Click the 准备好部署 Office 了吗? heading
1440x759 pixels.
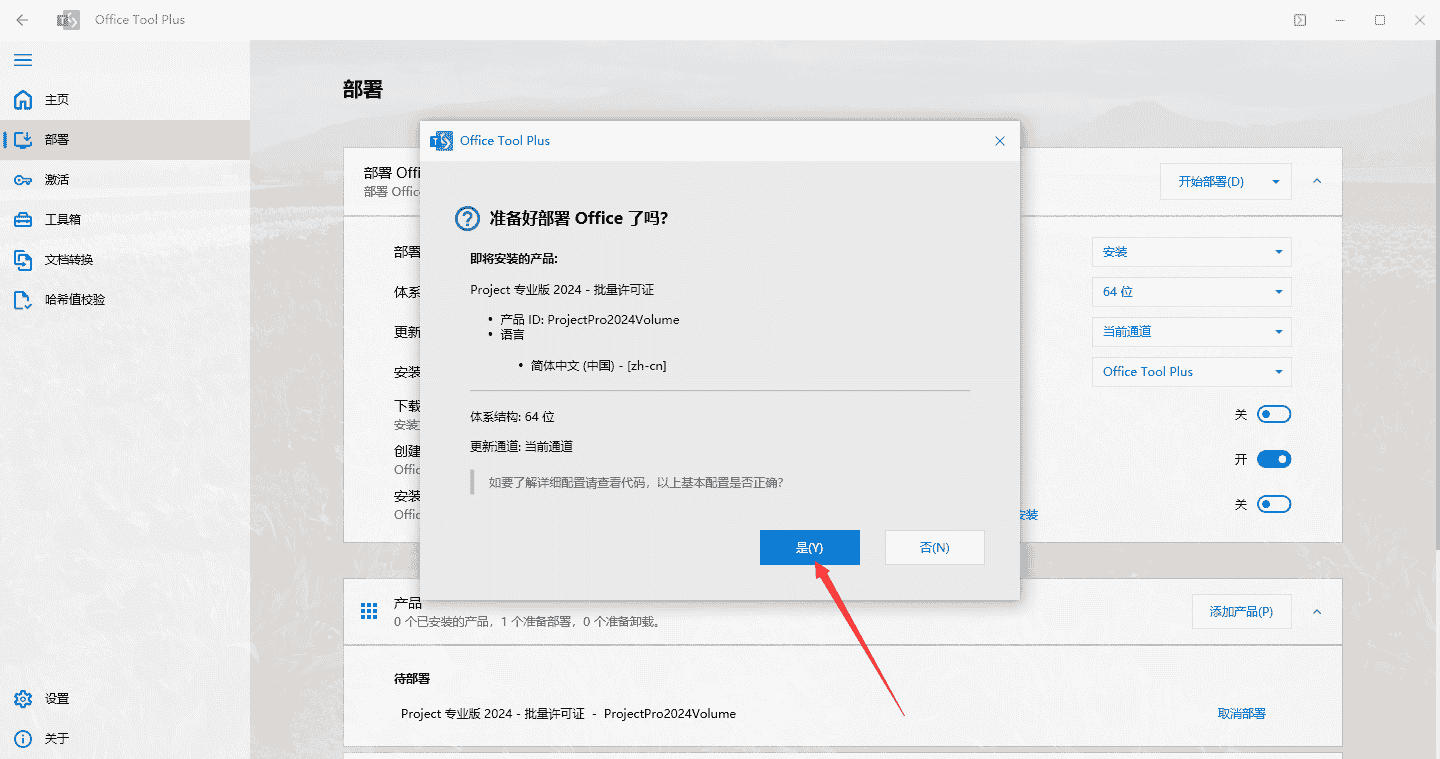pos(578,219)
